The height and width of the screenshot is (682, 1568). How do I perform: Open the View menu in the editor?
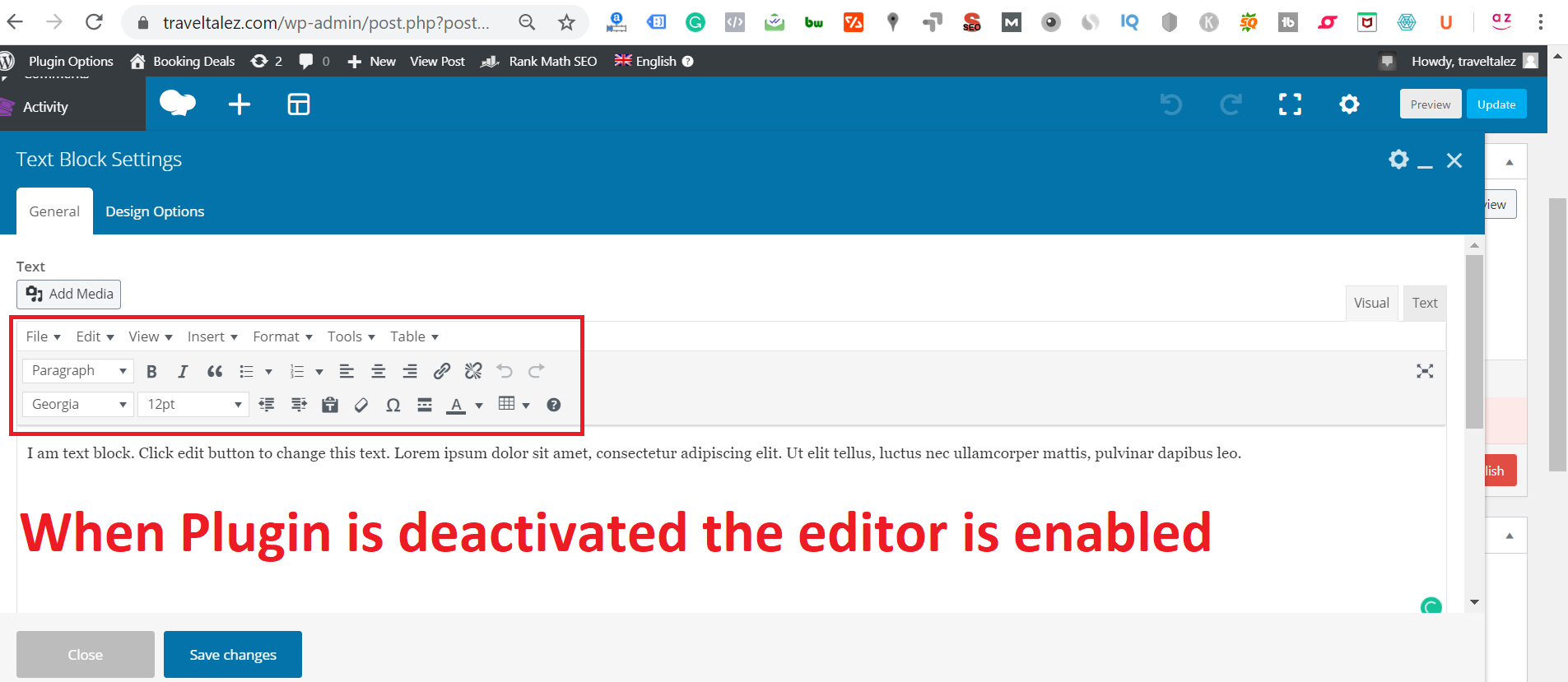pyautogui.click(x=150, y=336)
